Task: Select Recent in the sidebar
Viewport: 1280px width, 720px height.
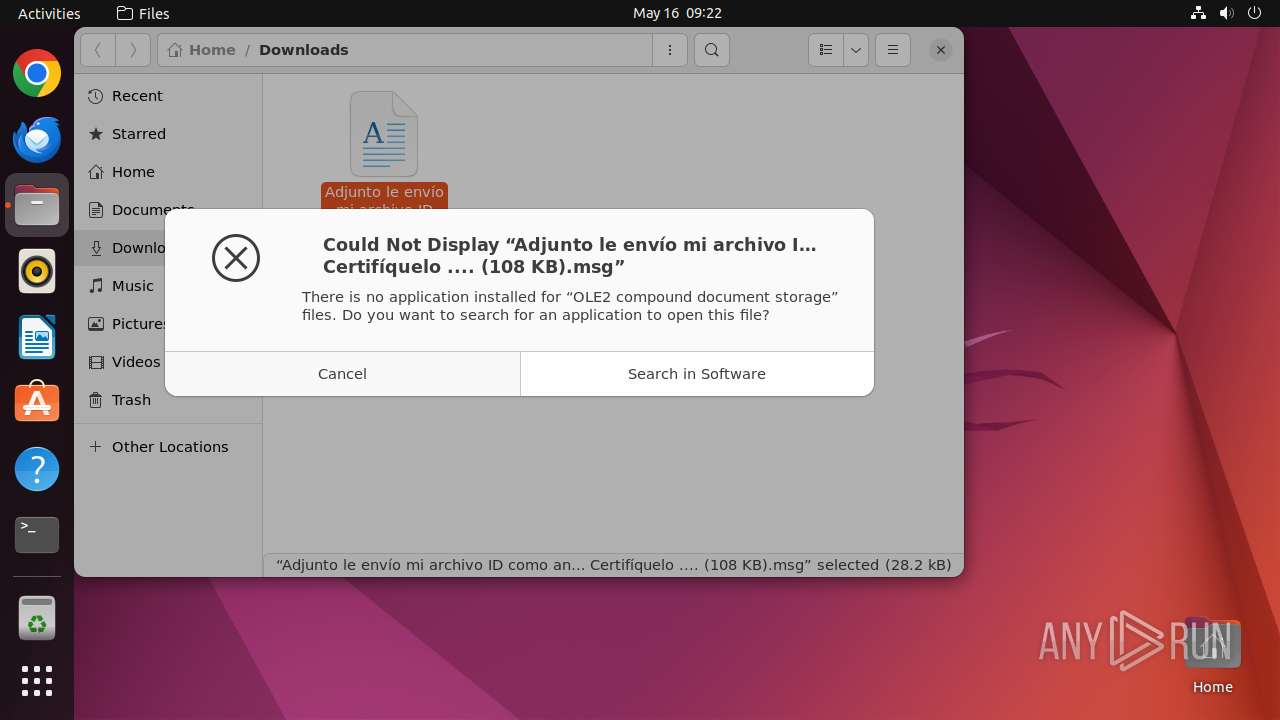Action: (x=168, y=96)
